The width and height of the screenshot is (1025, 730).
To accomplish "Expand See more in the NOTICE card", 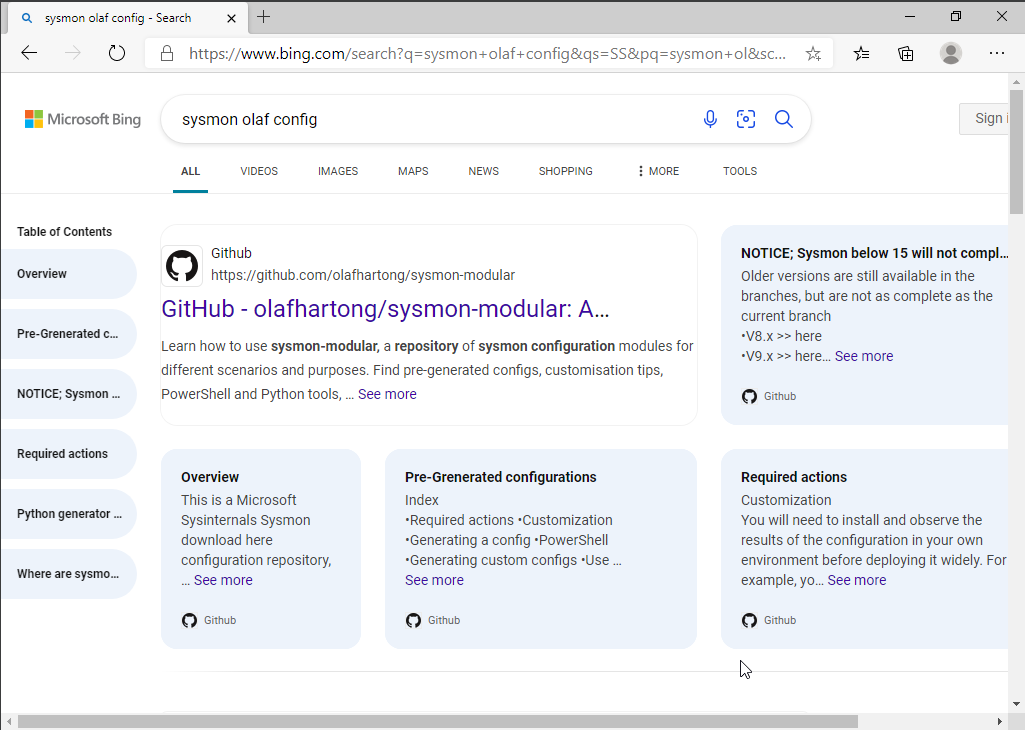I will pyautogui.click(x=864, y=356).
